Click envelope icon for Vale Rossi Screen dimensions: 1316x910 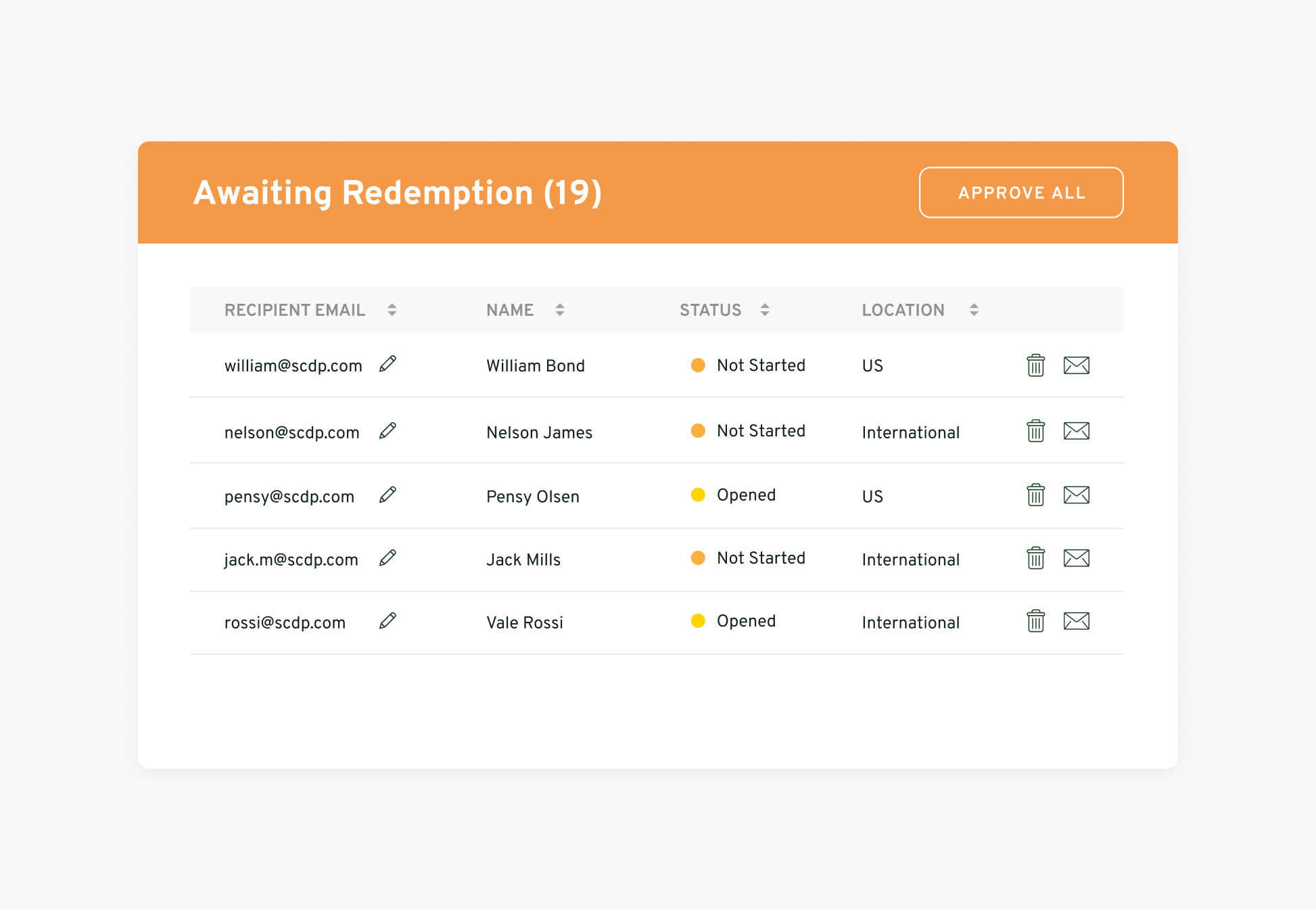click(1076, 621)
